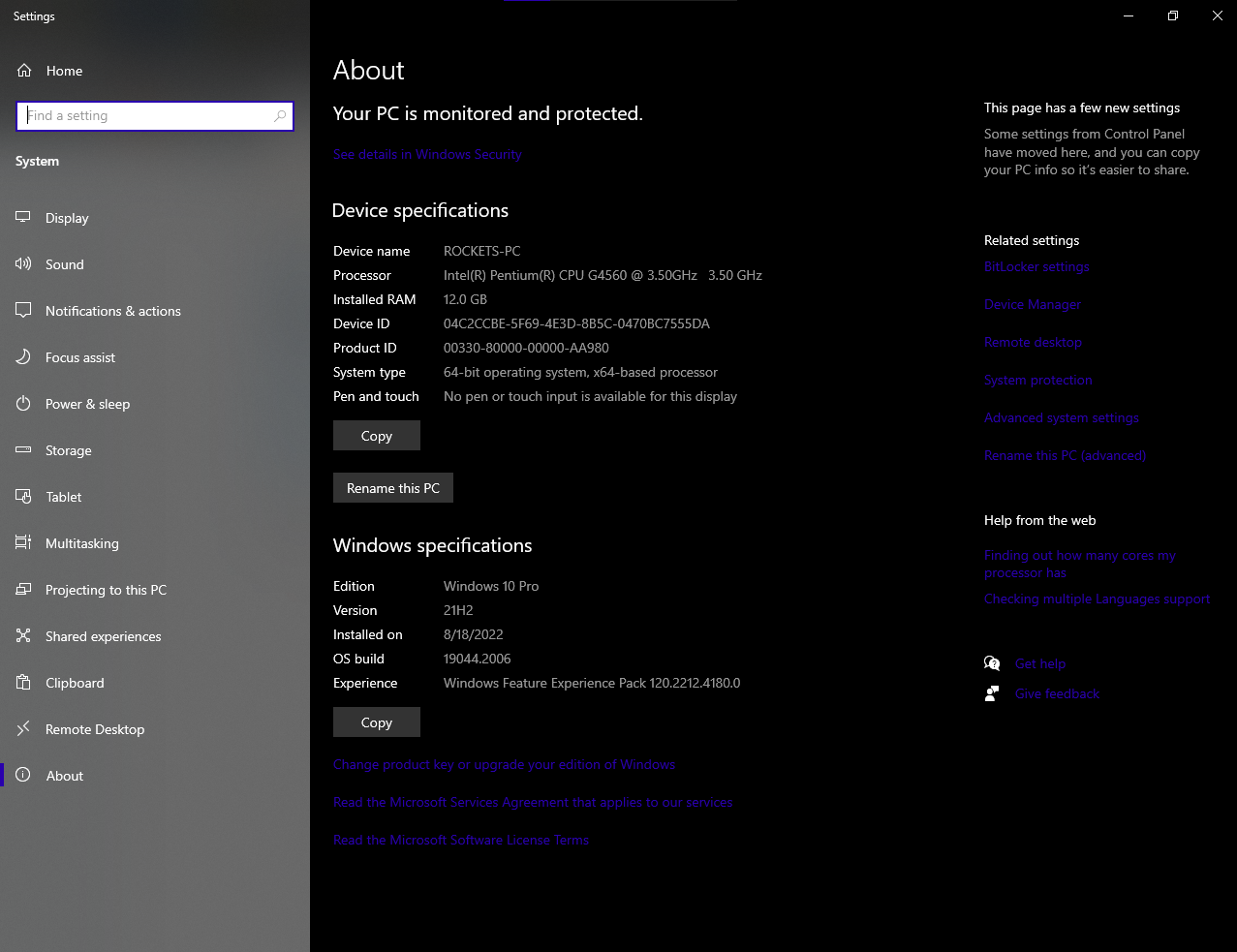Copy the Windows specifications

pyautogui.click(x=377, y=722)
